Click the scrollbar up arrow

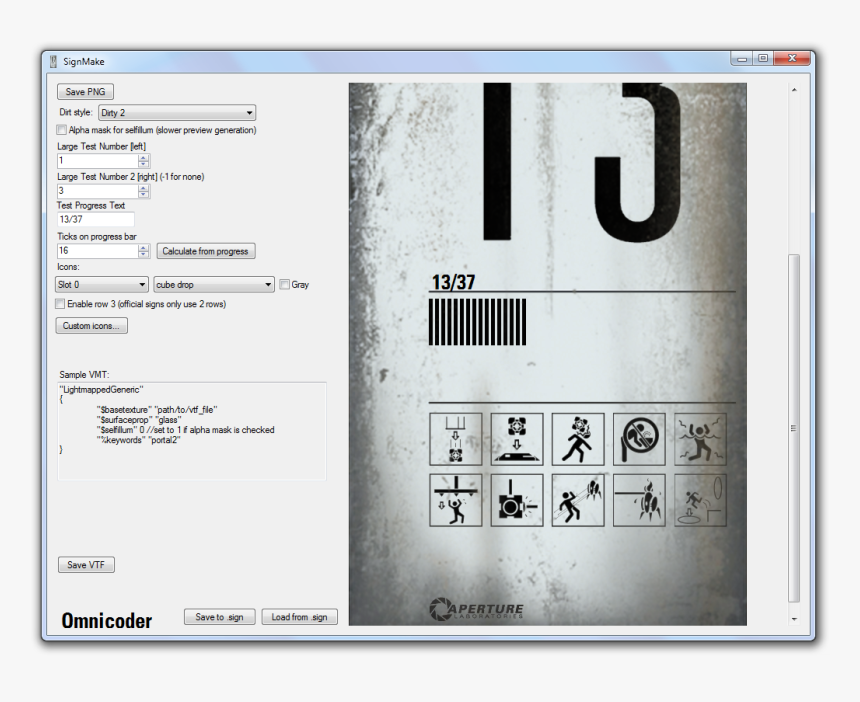[x=794, y=90]
